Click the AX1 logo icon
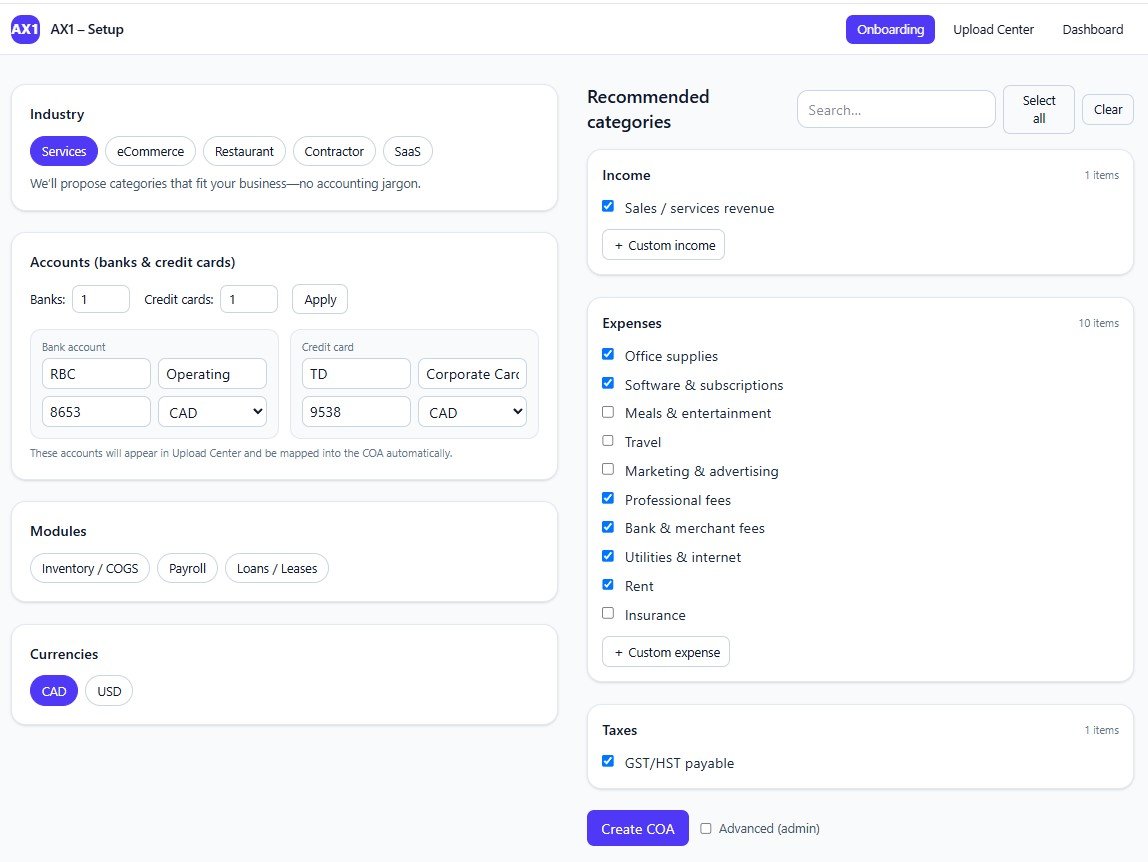Viewport: 1148px width, 862px height. (25, 29)
